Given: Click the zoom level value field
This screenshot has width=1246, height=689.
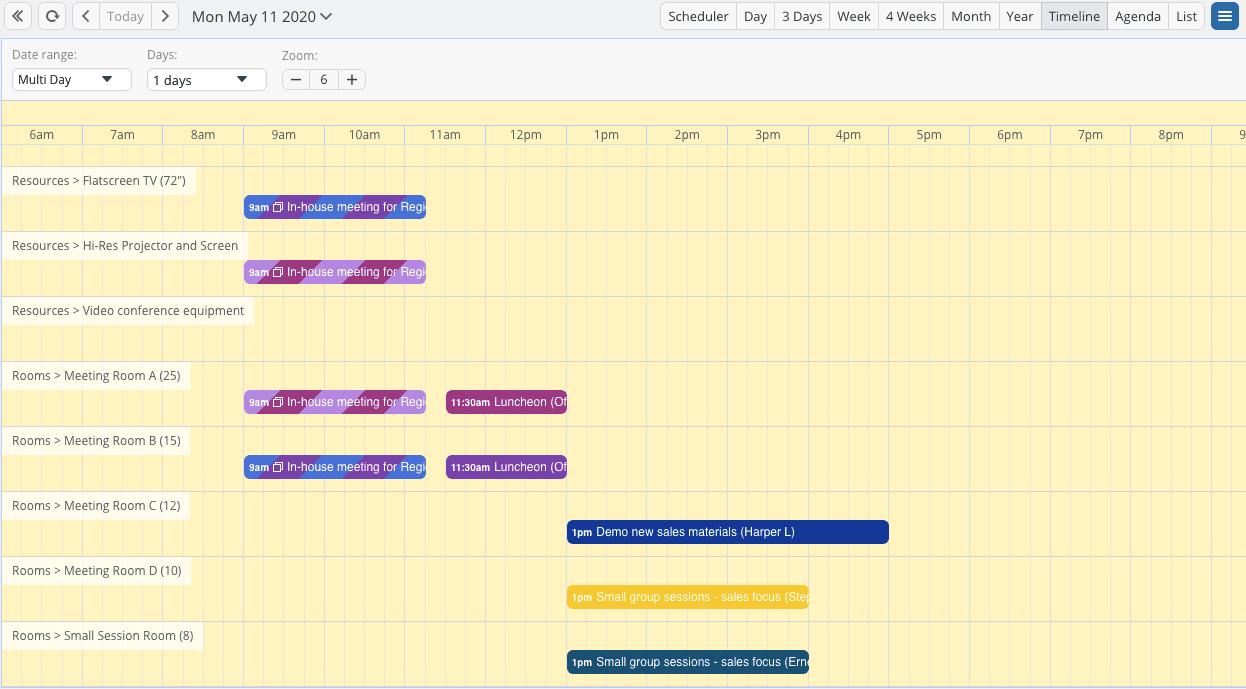Looking at the screenshot, I should coord(324,80).
